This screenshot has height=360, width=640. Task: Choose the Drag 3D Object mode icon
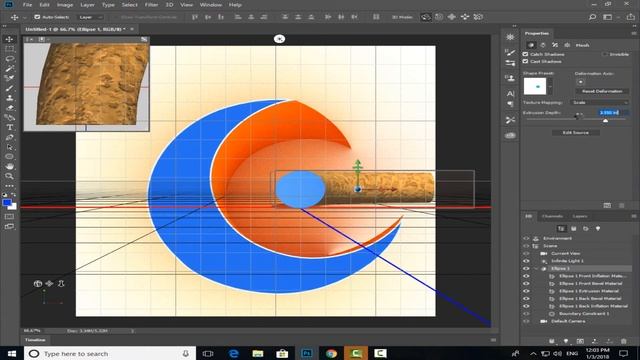452,17
